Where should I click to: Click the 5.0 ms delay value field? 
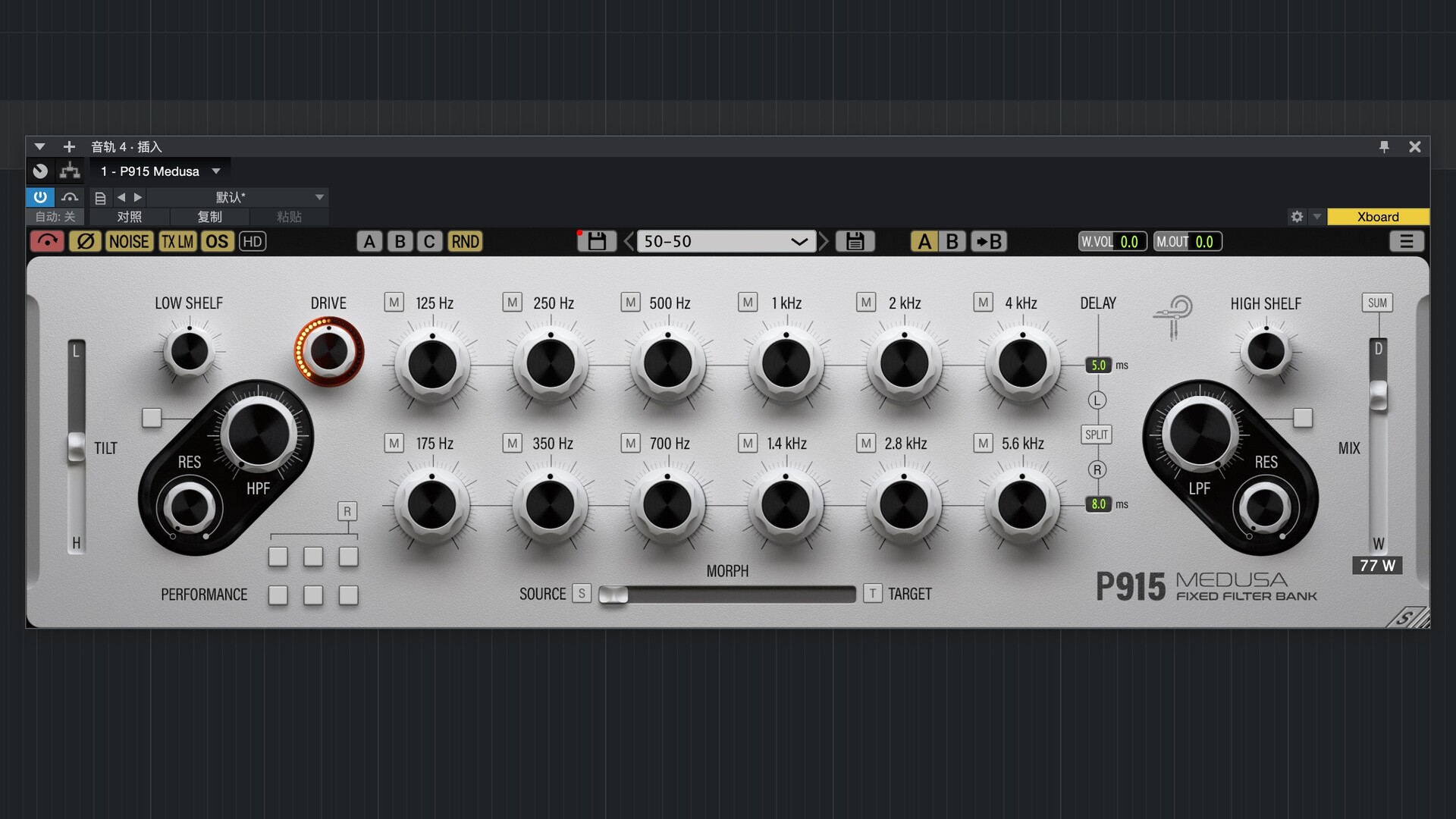pyautogui.click(x=1099, y=366)
